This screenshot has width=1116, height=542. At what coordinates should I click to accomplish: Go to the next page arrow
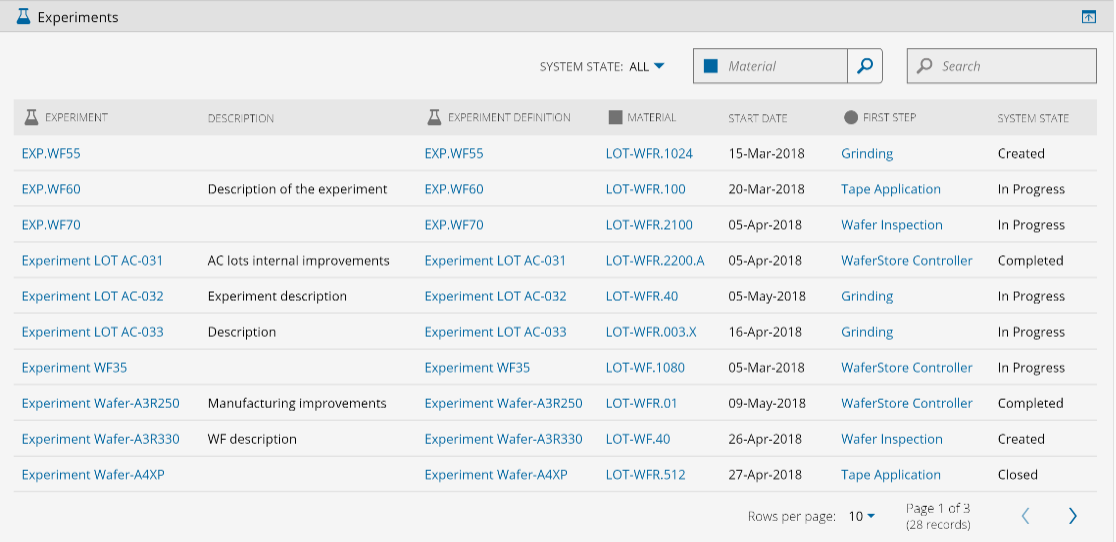1072,516
